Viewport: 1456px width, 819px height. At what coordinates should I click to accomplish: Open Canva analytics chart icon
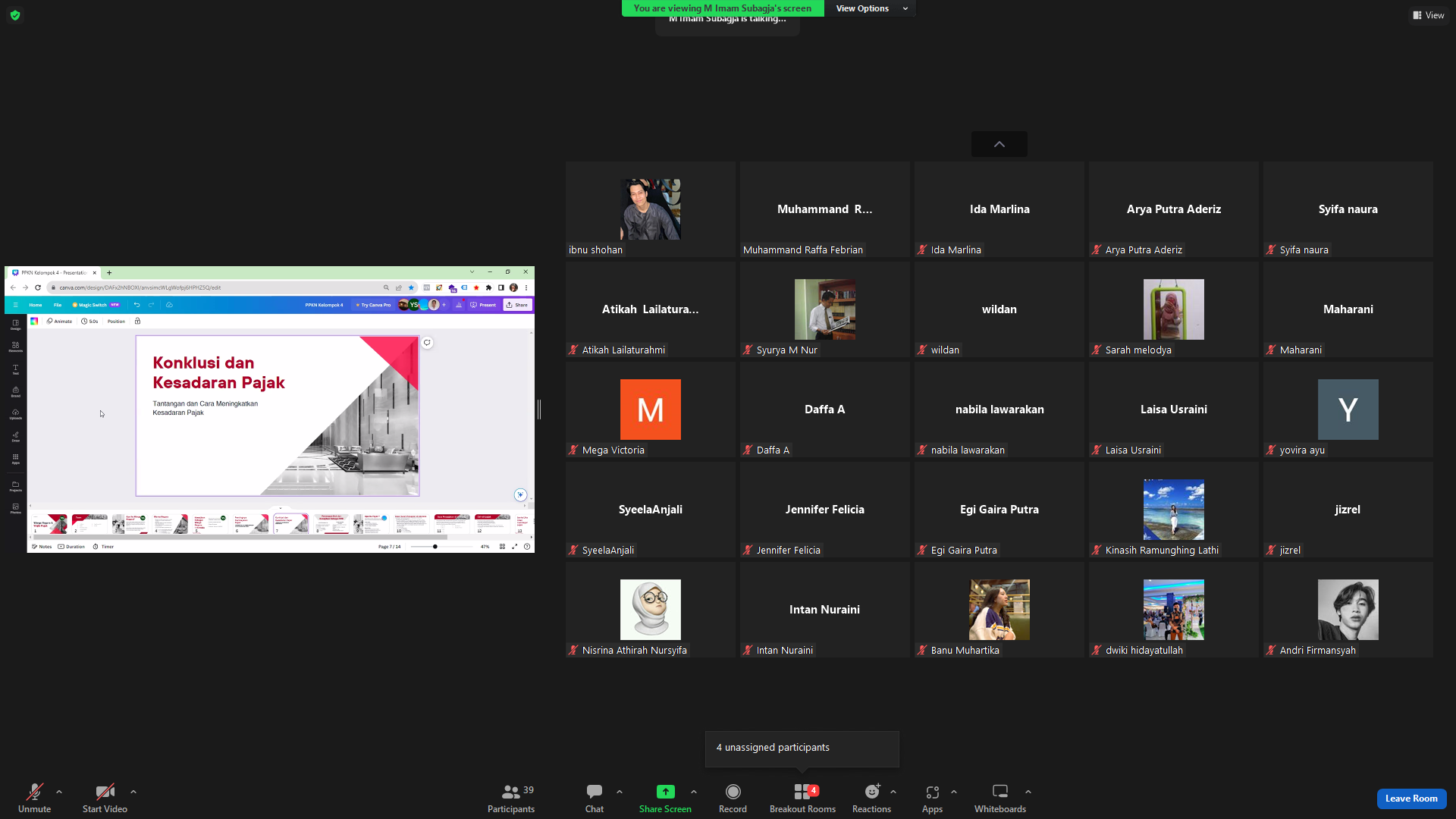[x=459, y=305]
